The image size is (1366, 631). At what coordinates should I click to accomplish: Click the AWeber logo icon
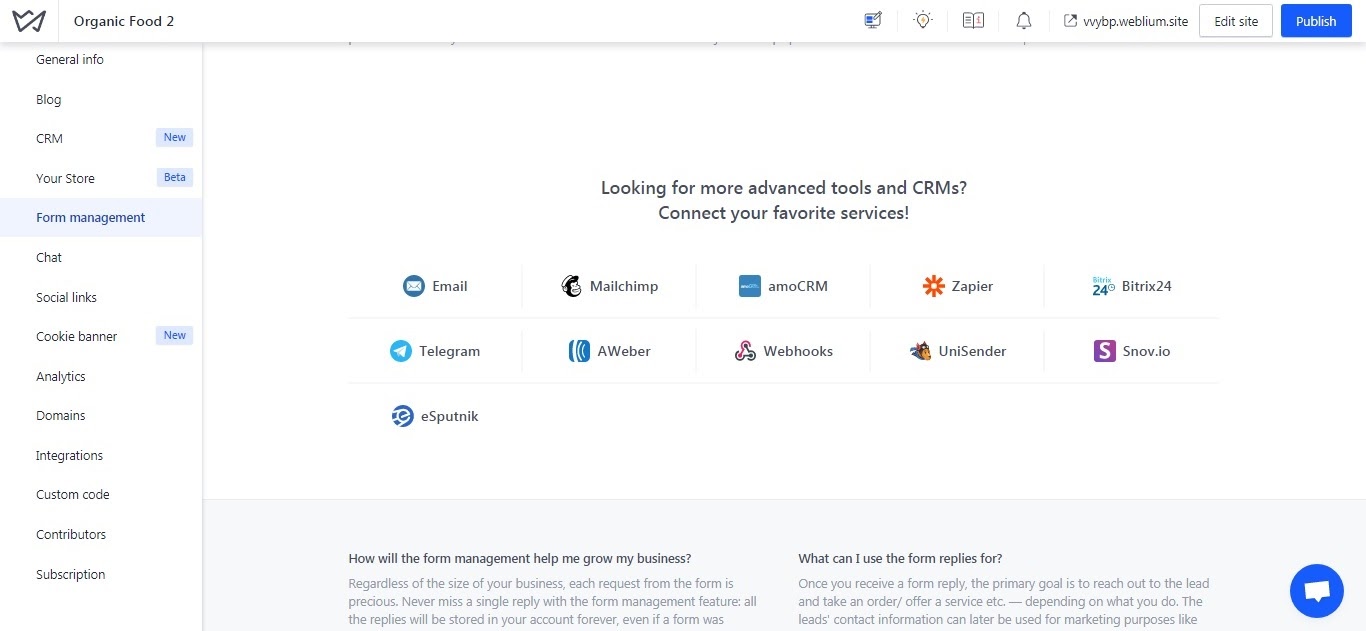coord(579,351)
